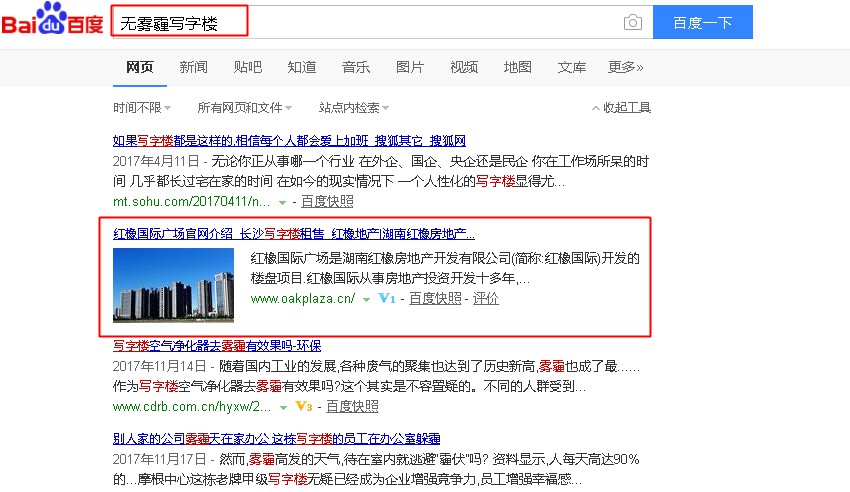Show more categories with 更多»

[625, 67]
